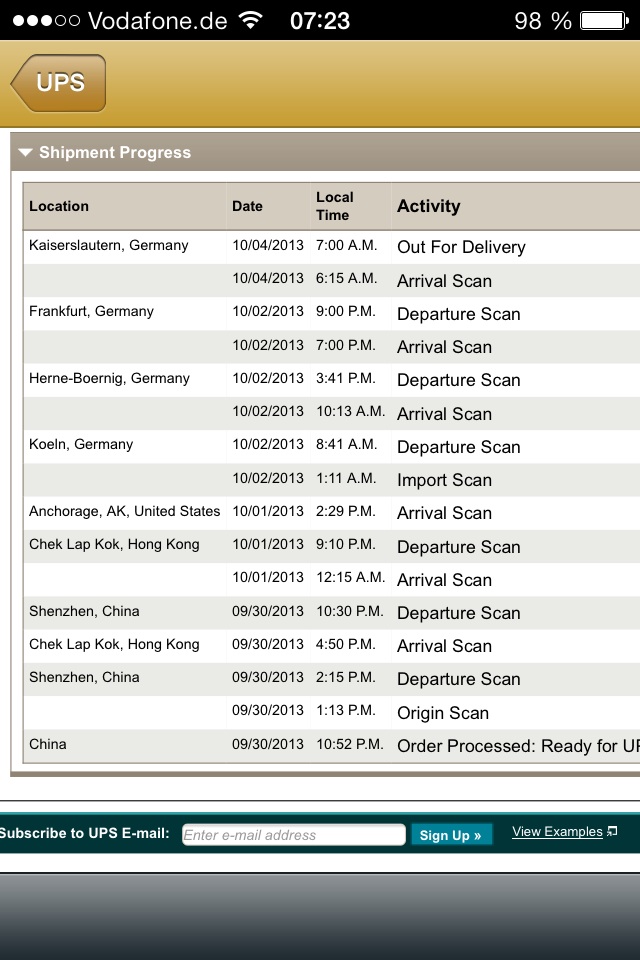This screenshot has width=640, height=960.
Task: Tap the Wi-Fi signal icon
Action: tap(251, 20)
